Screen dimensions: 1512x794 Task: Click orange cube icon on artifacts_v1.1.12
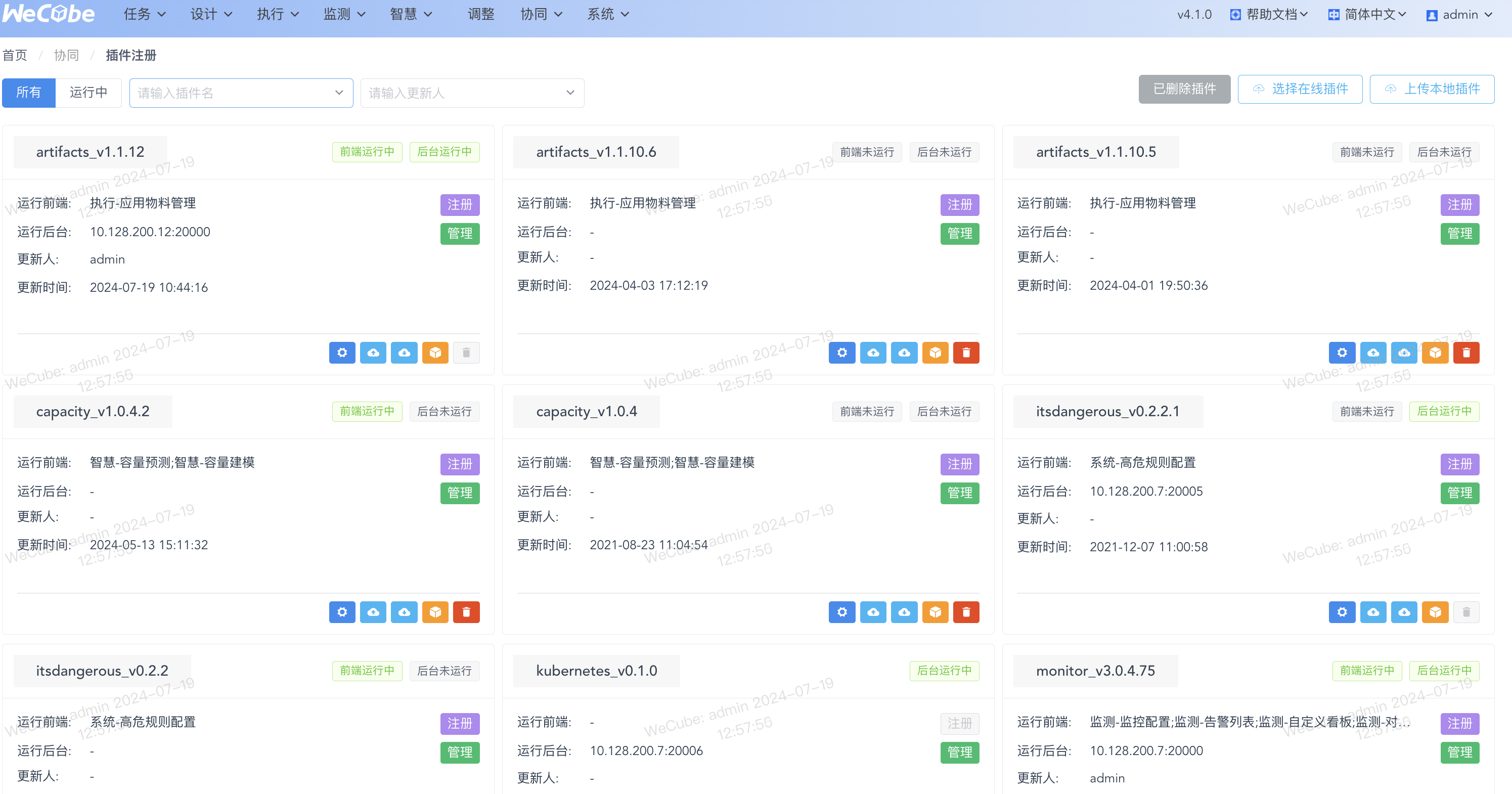point(435,352)
